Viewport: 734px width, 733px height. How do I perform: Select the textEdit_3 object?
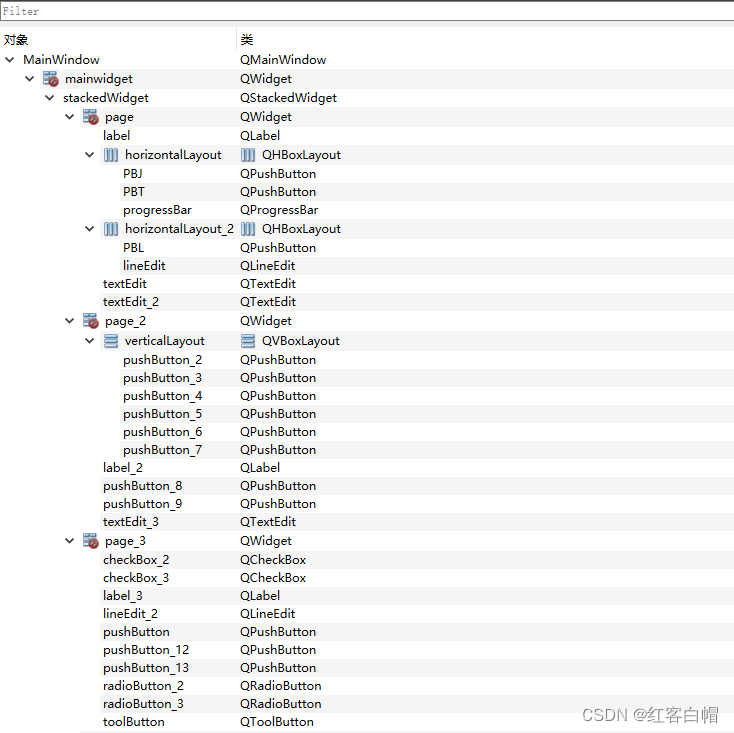[131, 522]
